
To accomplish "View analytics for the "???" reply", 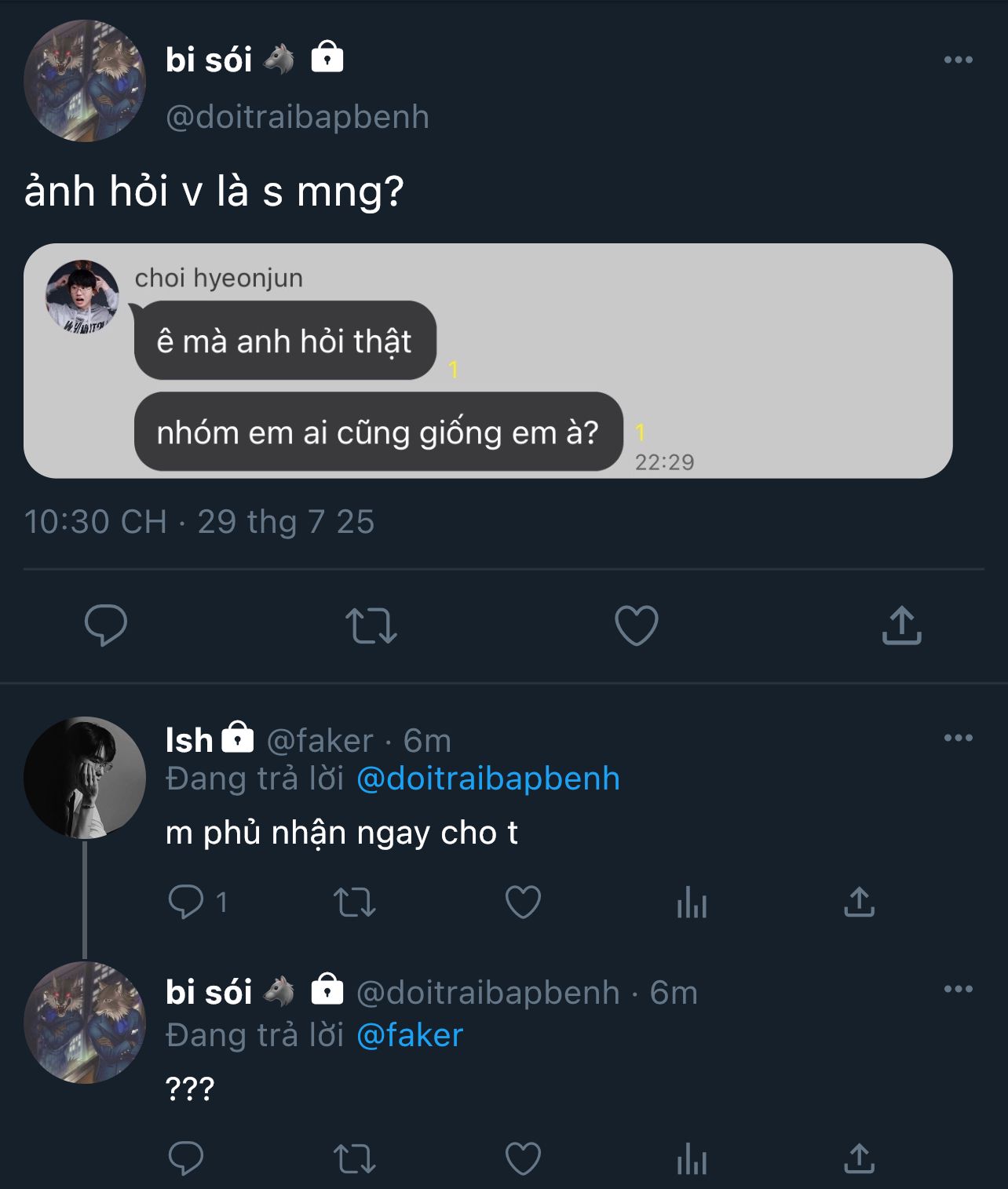I will pos(692,1158).
